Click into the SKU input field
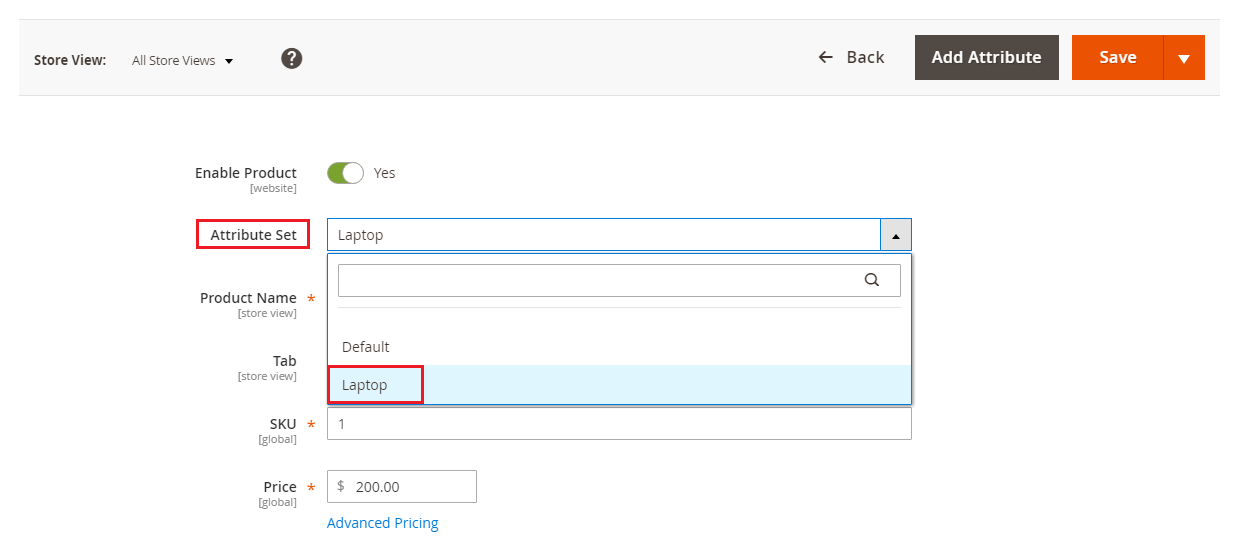Image resolution: width=1235 pixels, height=550 pixels. 619,423
